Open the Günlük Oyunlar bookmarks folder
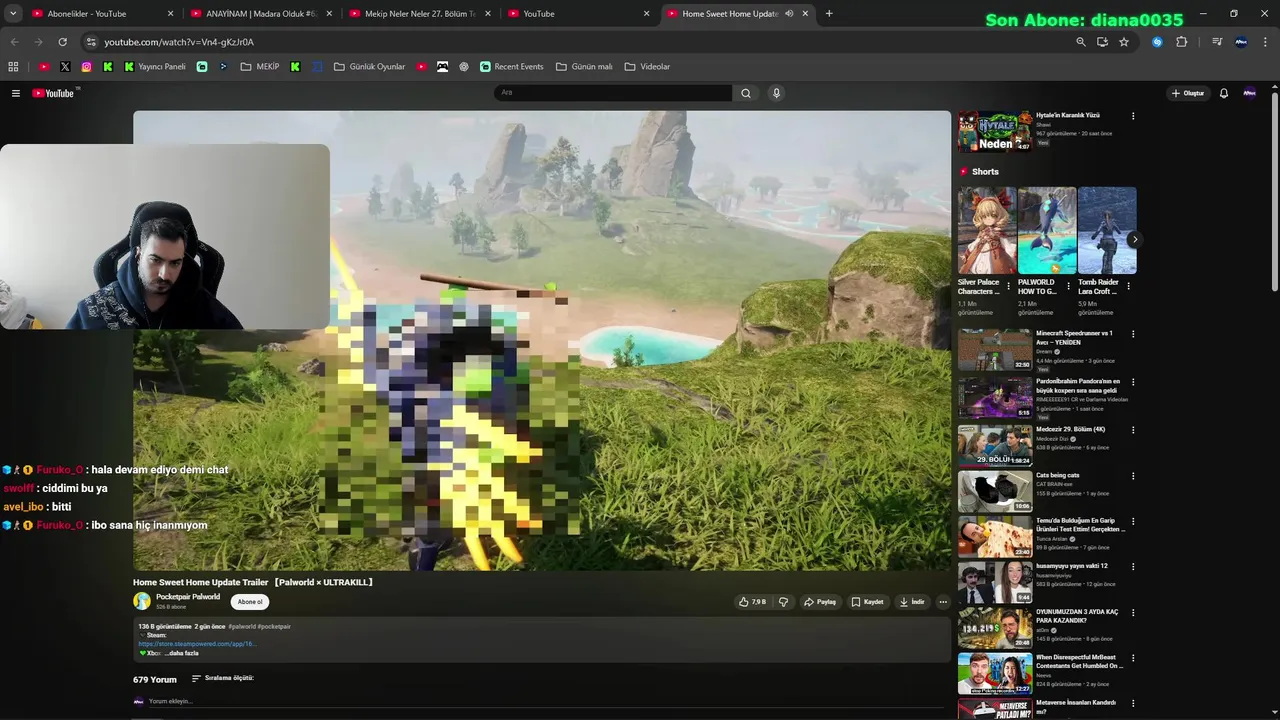Screen dimensions: 1280x720 [x=369, y=67]
